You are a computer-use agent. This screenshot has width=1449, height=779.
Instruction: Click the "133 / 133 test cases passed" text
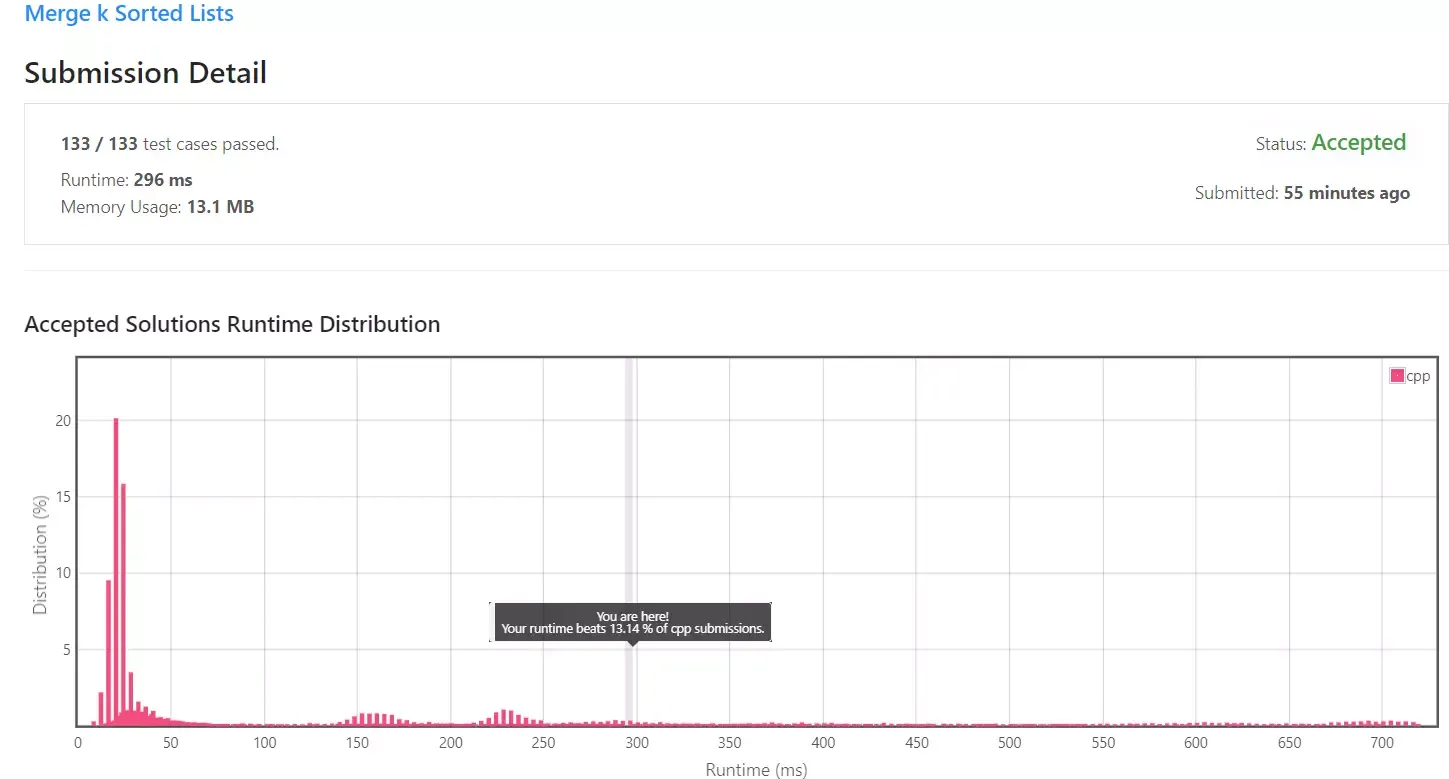(x=170, y=144)
